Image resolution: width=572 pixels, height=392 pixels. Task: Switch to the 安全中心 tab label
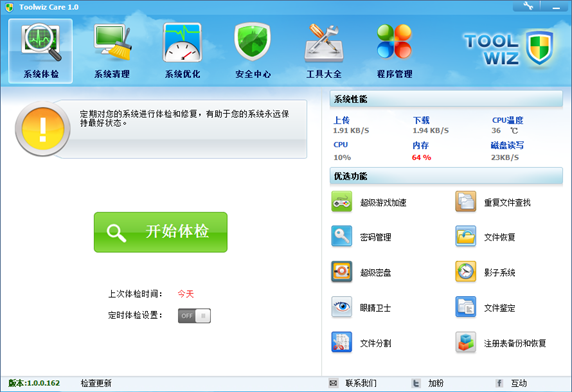[253, 74]
